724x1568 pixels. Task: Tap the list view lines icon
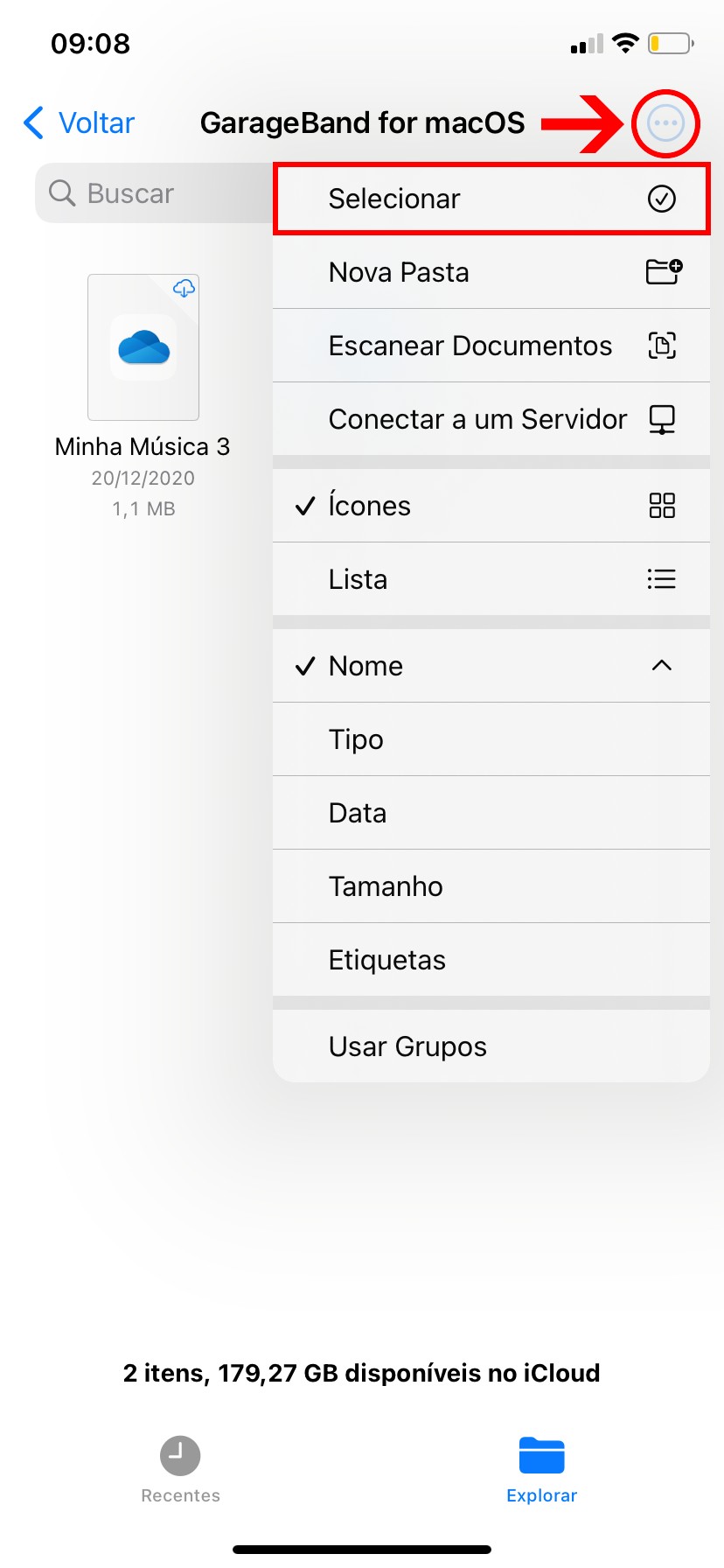(x=662, y=579)
